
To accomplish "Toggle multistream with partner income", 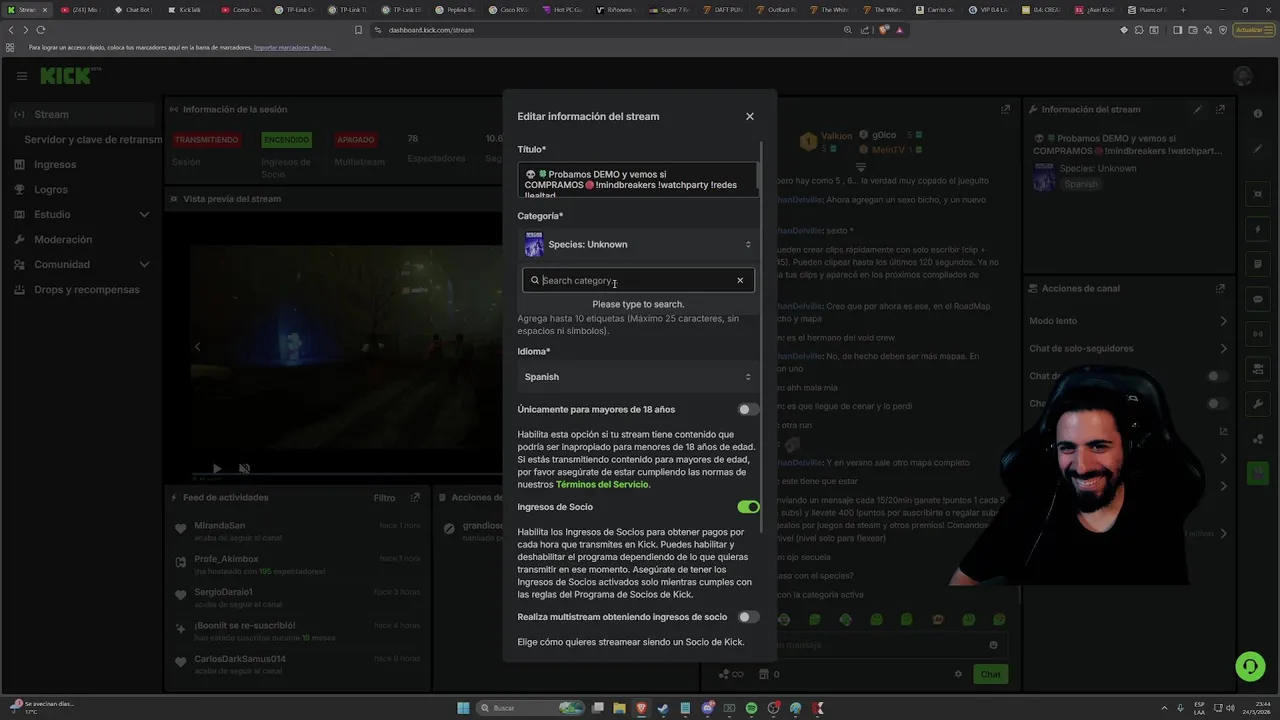I will [x=748, y=617].
